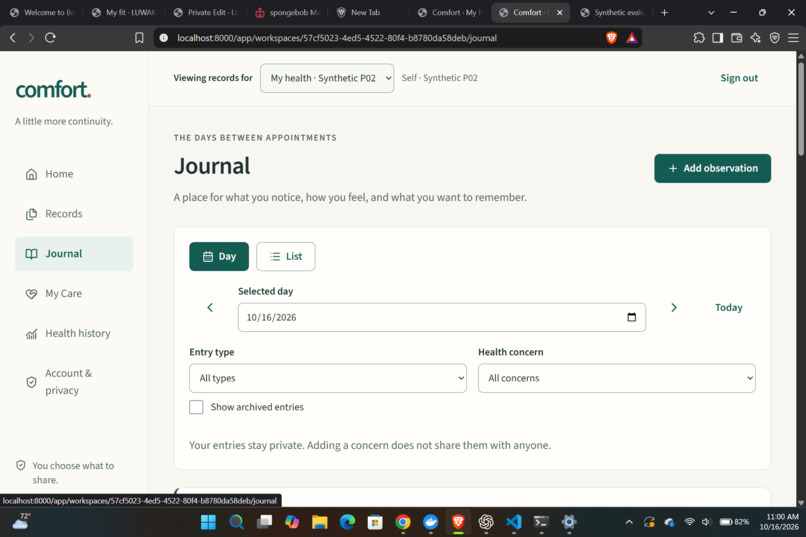The width and height of the screenshot is (806, 537).
Task: Open Leo AI sparkle icon
Action: pos(755,38)
